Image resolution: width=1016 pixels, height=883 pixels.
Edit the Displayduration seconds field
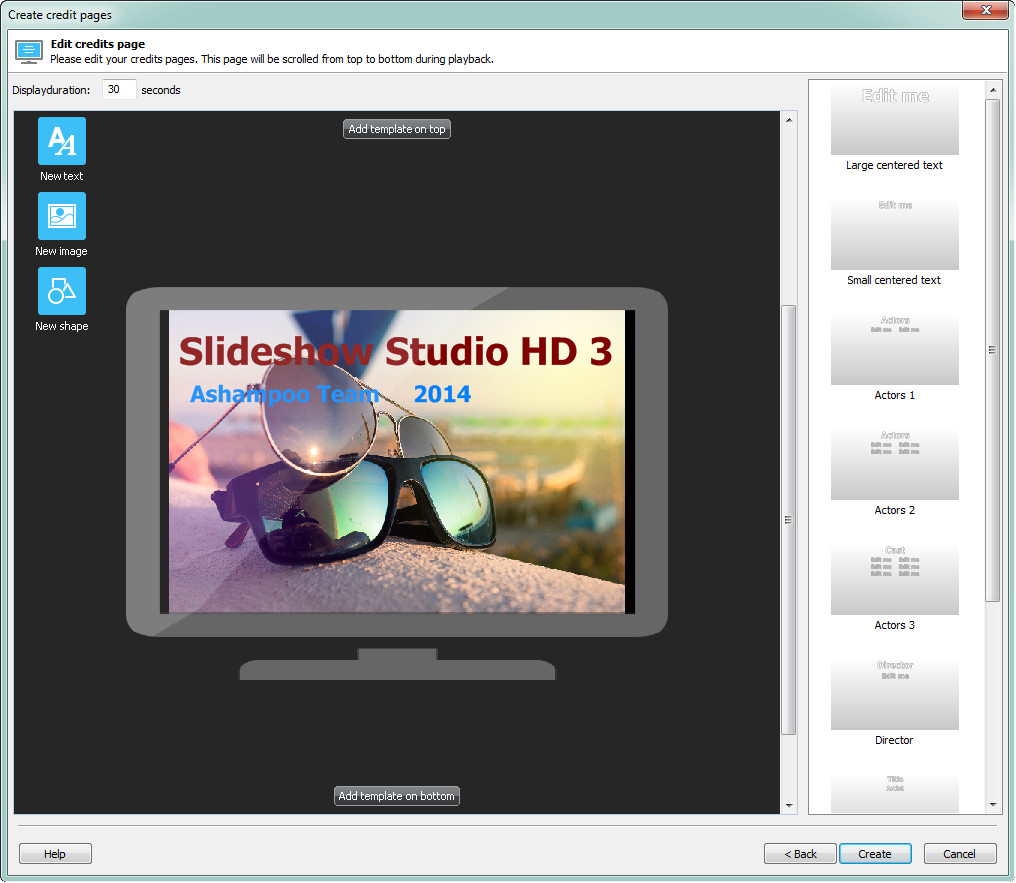pyautogui.click(x=118, y=89)
